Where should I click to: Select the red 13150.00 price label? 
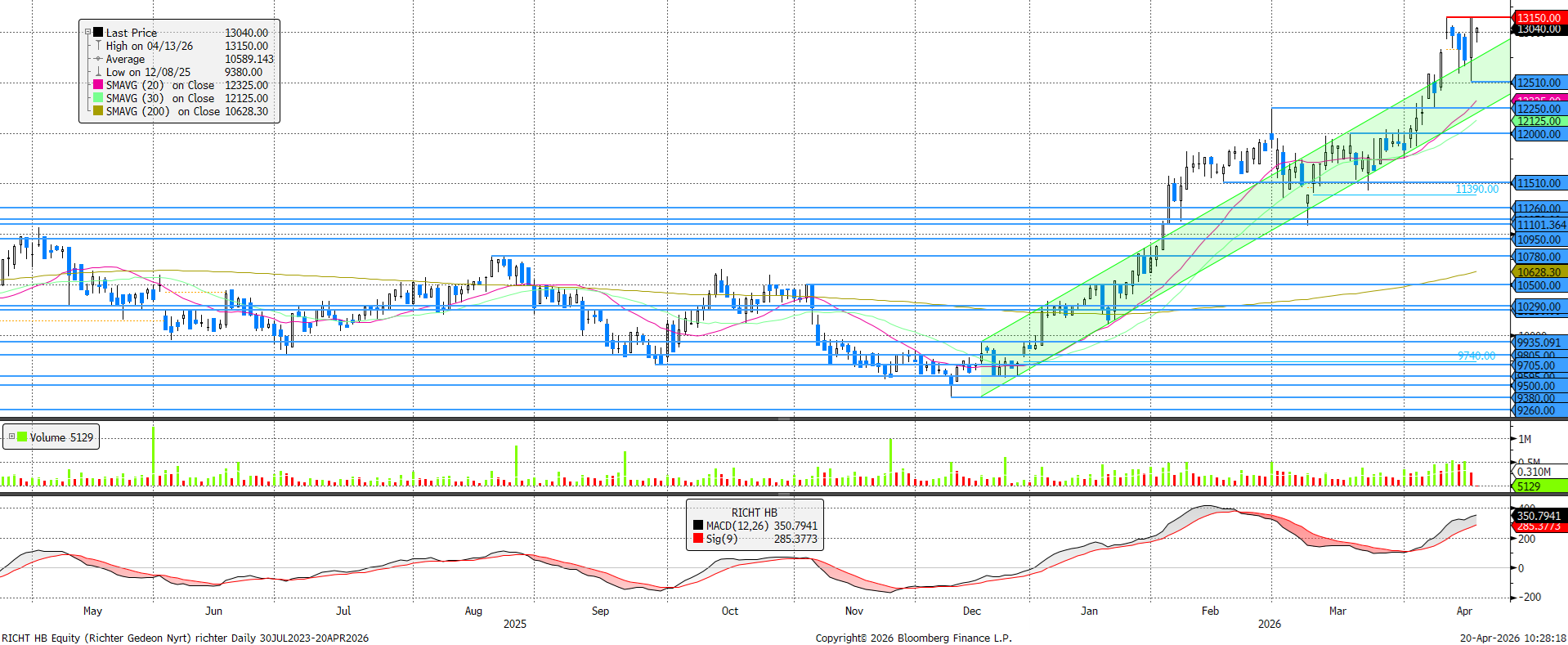(1539, 17)
